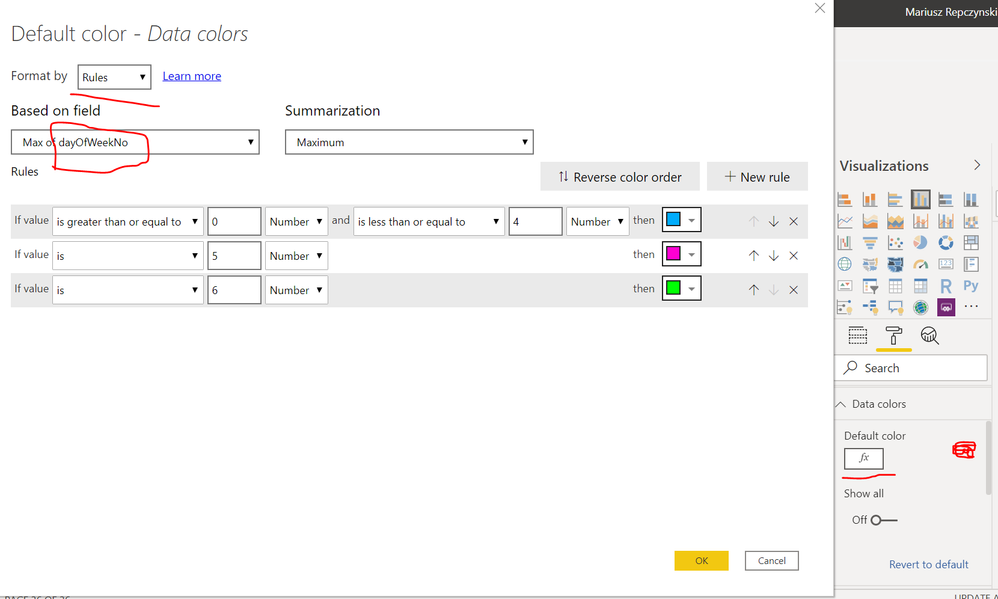Select the Pie chart visual

pos(920,243)
